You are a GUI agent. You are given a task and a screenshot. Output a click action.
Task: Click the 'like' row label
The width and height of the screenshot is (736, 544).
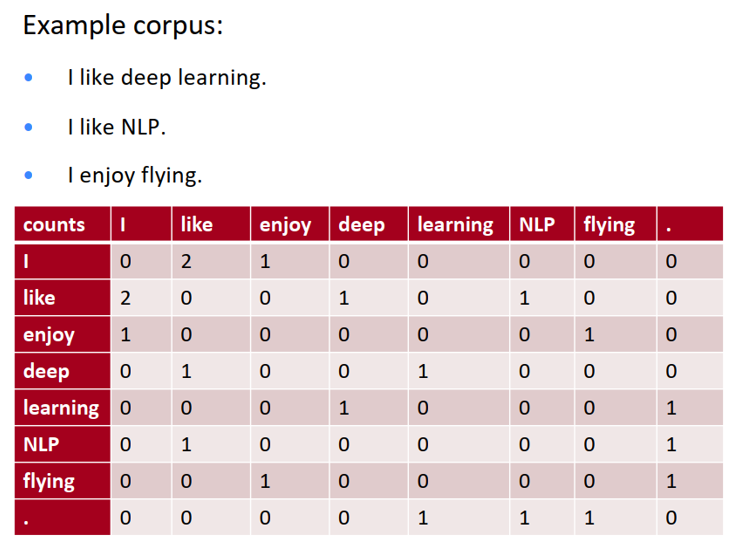tap(39, 298)
